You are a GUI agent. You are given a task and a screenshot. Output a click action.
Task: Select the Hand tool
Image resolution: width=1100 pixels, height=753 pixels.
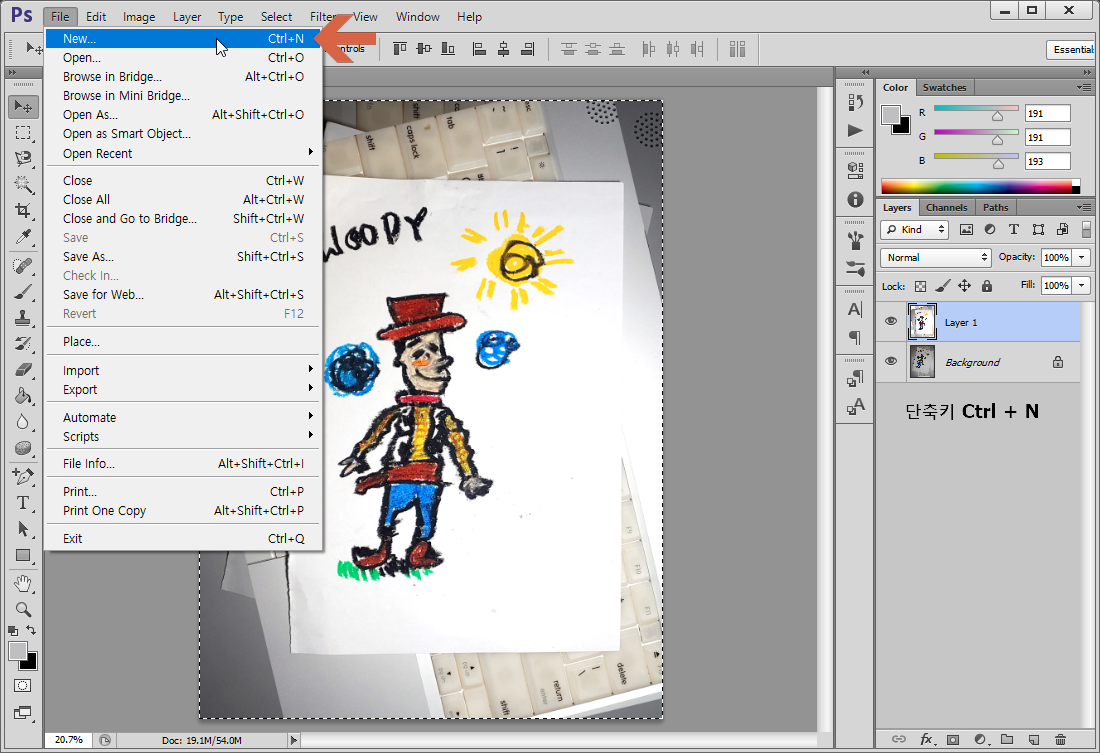coord(23,583)
